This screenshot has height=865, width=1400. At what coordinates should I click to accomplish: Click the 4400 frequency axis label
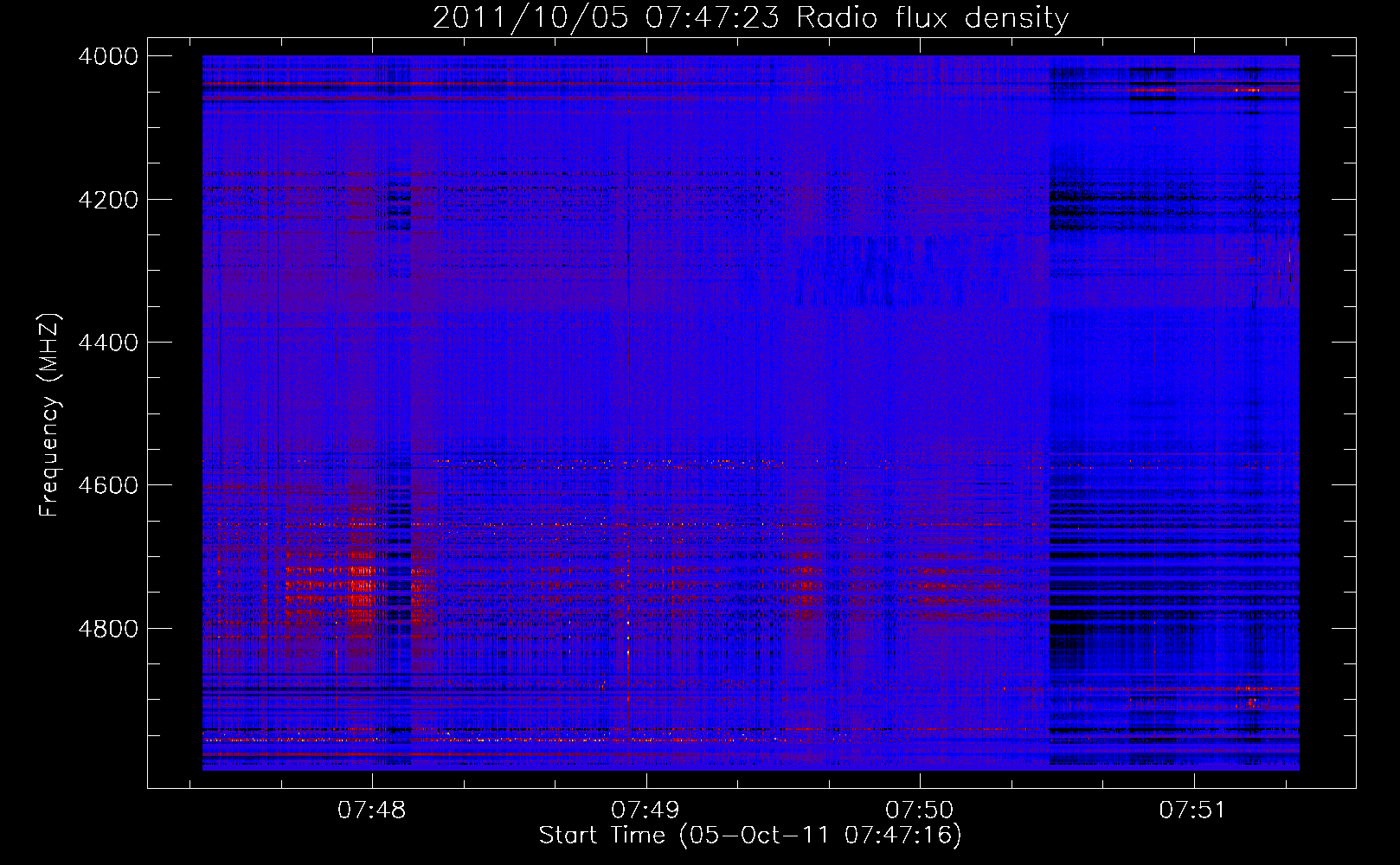click(108, 343)
